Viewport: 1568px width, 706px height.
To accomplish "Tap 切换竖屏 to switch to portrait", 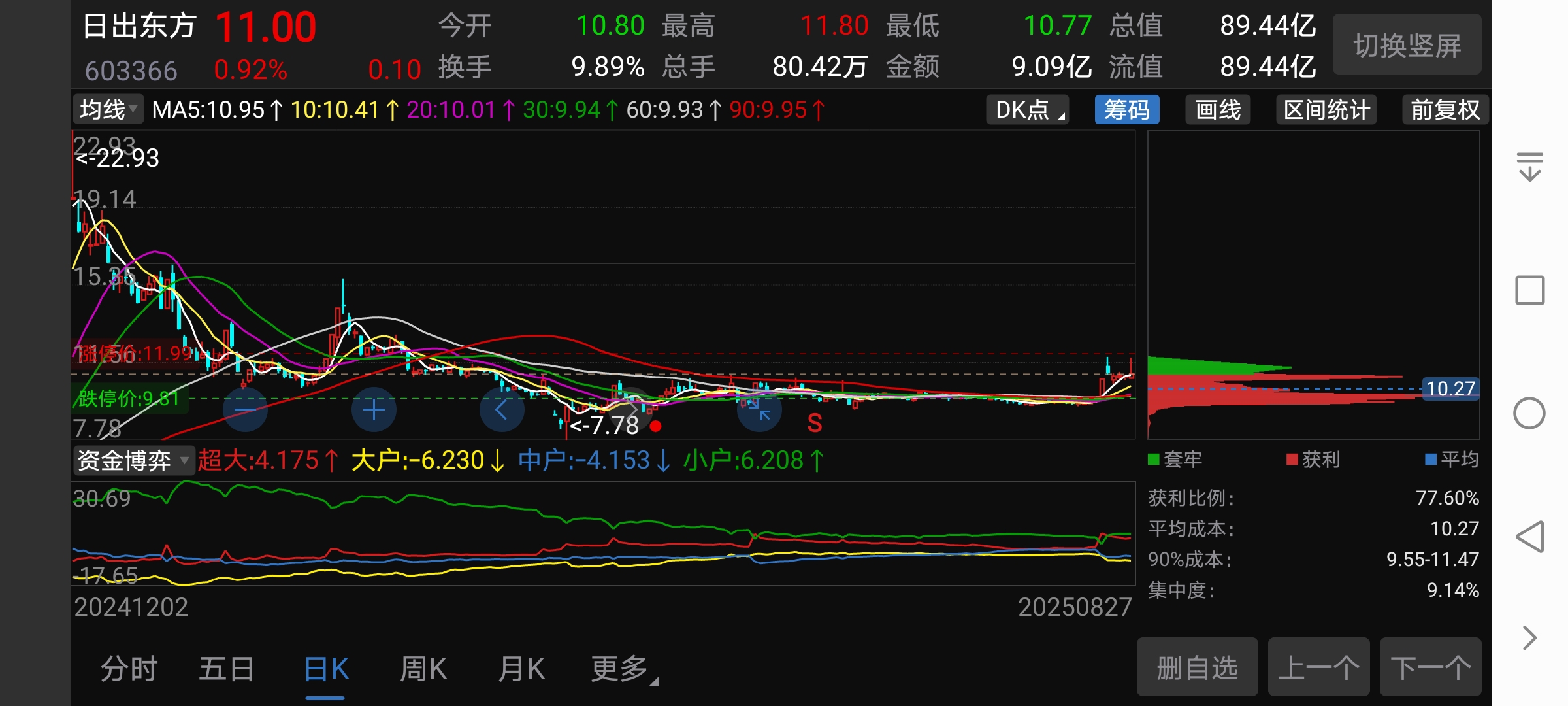I will pos(1407,45).
